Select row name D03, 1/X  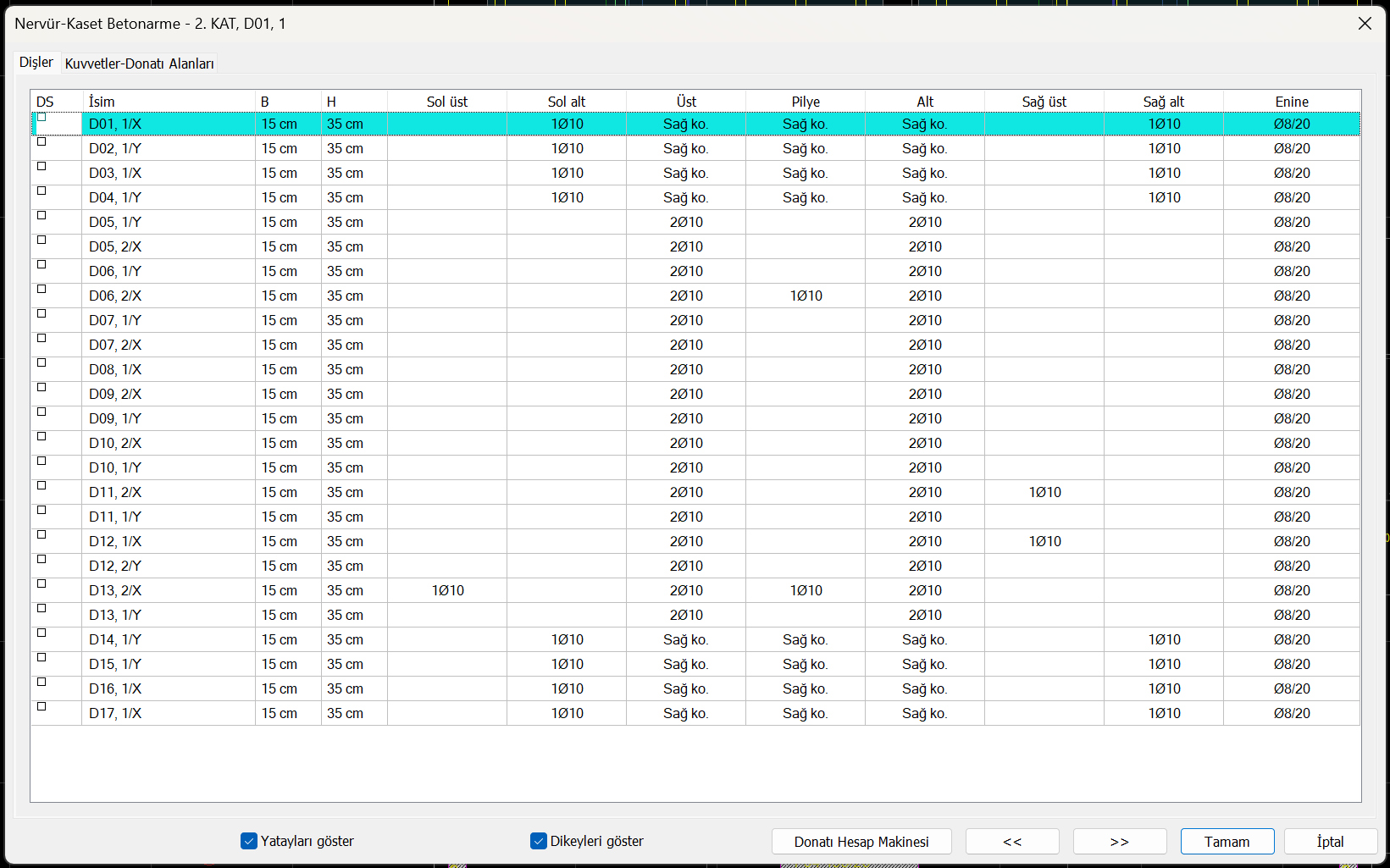point(169,173)
